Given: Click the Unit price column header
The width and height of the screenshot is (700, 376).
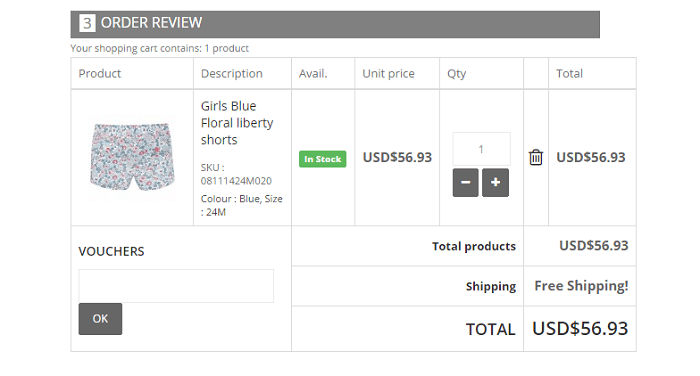Looking at the screenshot, I should pos(388,74).
